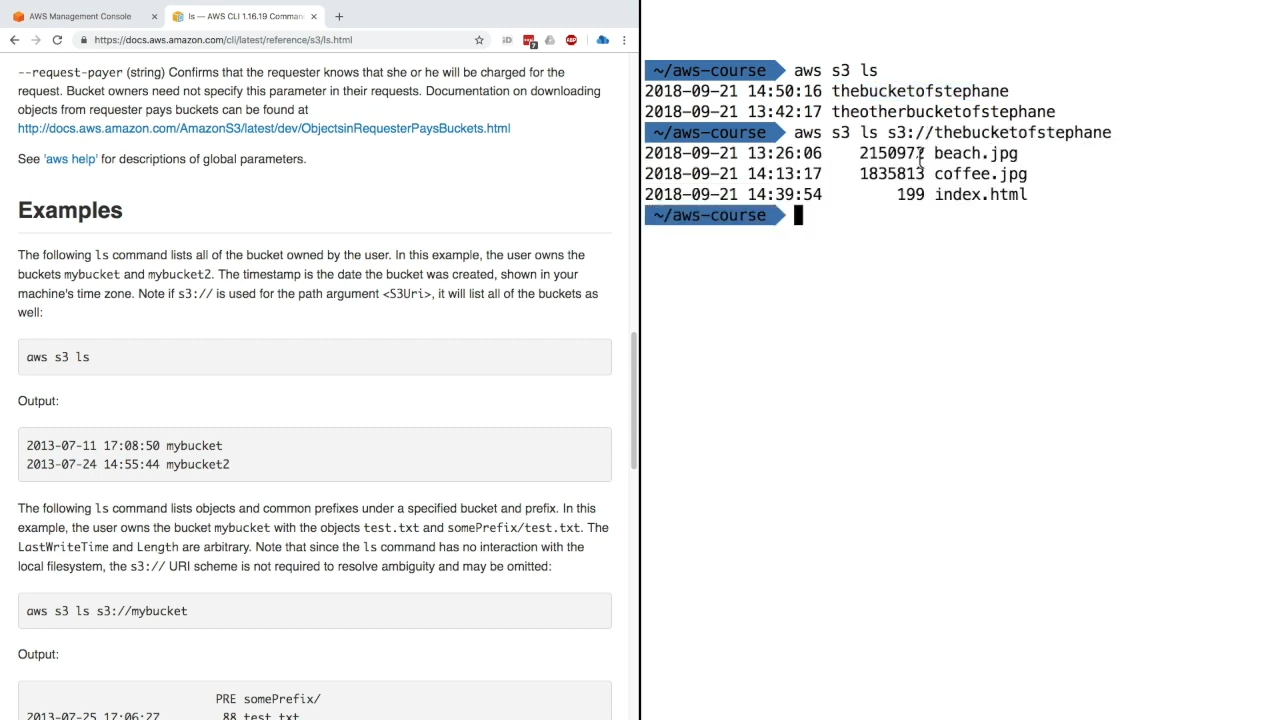This screenshot has width=1280, height=720.
Task: Click the blue cloud extension icon
Action: tap(602, 40)
